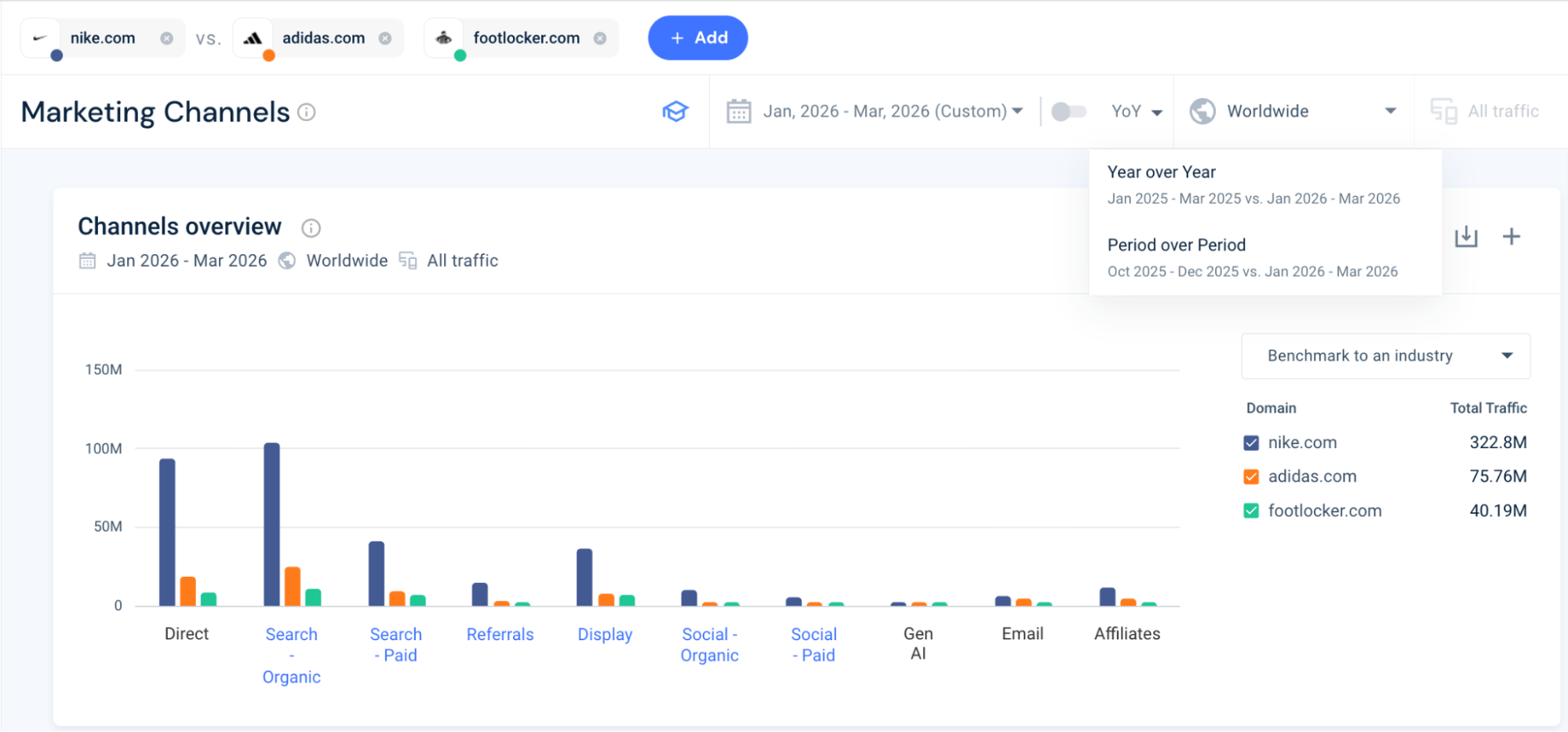Open the Search - Paid channel link

[x=396, y=645]
